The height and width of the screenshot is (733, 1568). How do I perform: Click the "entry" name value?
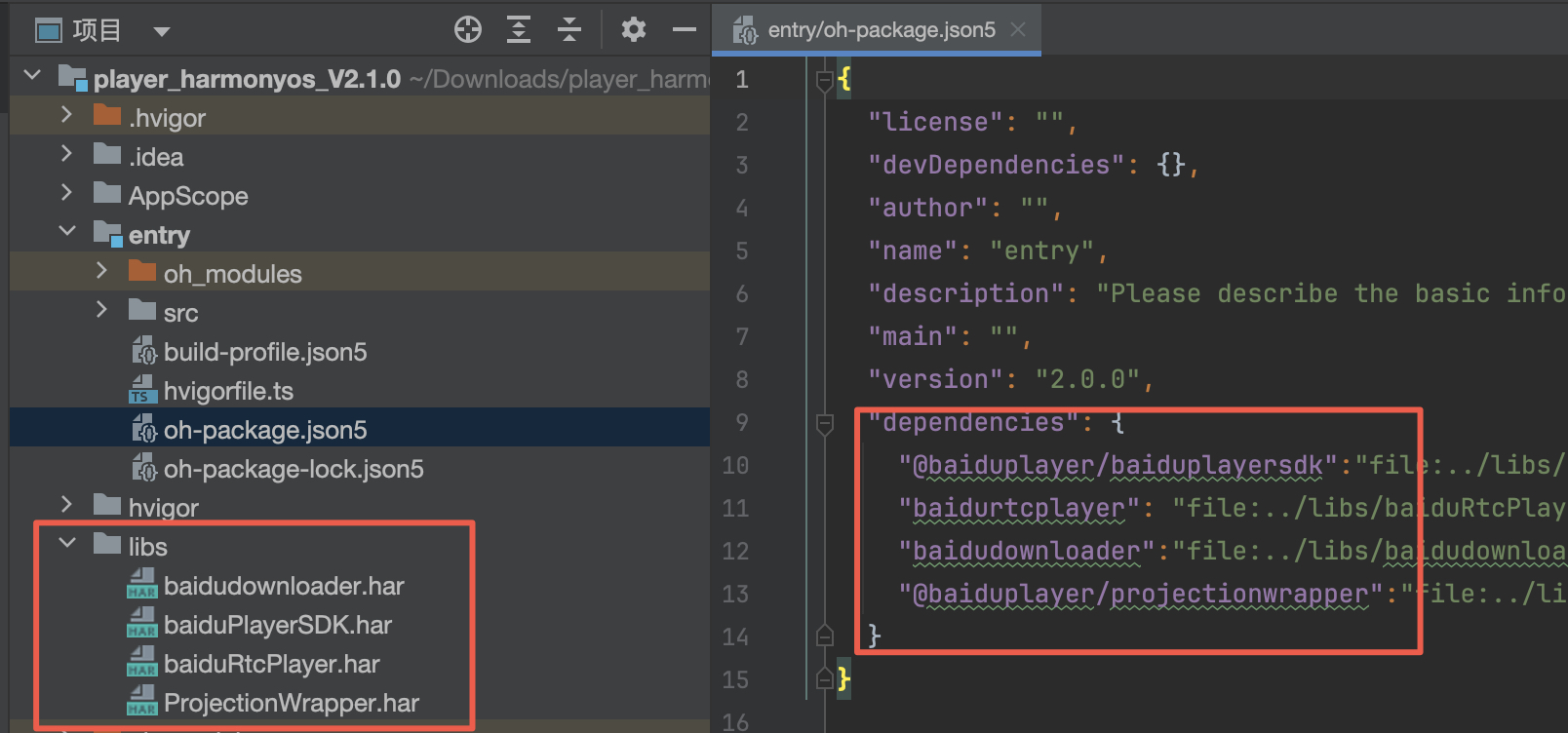pos(1041,251)
